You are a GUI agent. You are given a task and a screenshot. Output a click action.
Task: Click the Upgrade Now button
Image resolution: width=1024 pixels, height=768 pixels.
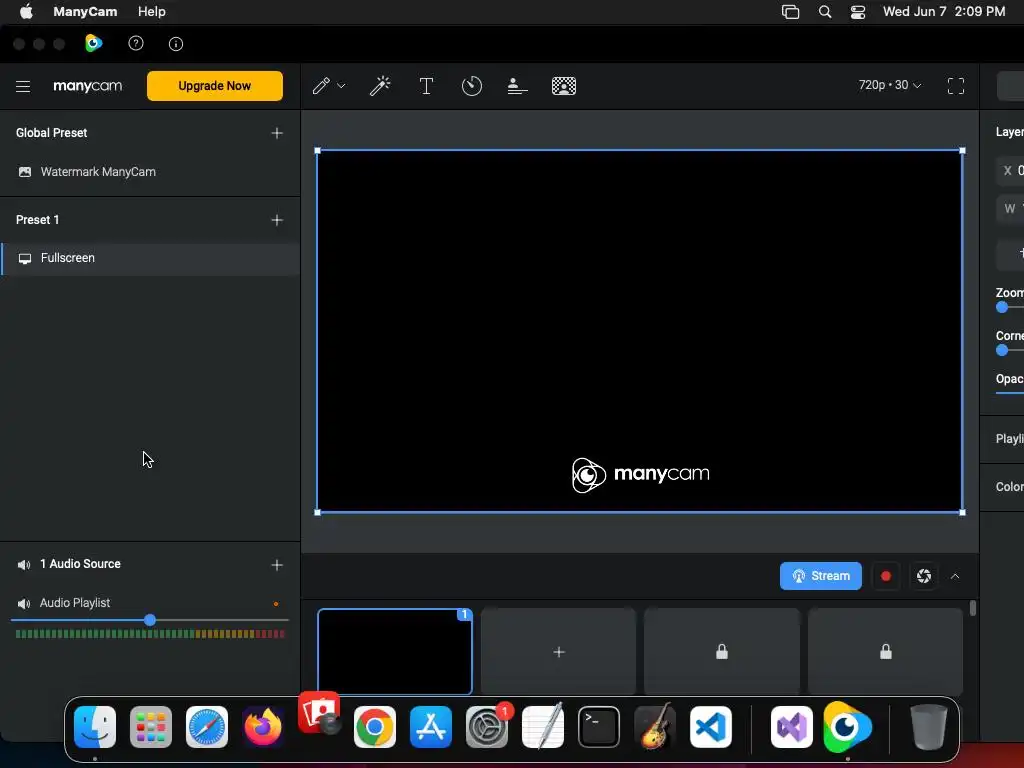pyautogui.click(x=215, y=86)
